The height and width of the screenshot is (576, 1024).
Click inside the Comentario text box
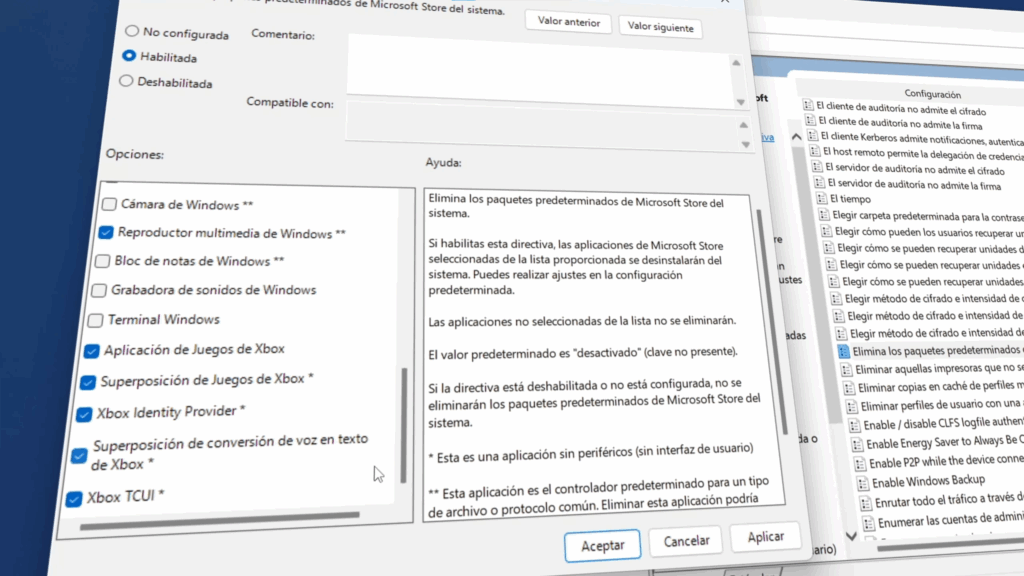click(538, 69)
